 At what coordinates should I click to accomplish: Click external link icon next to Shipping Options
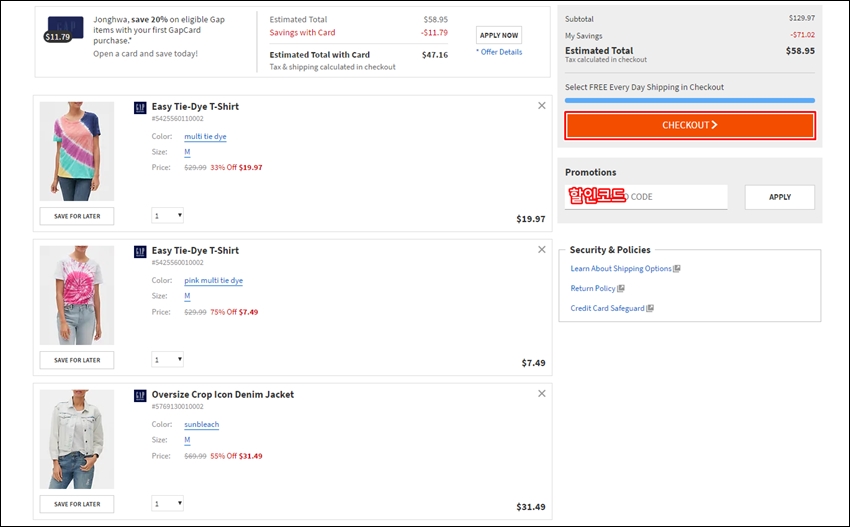(x=677, y=268)
